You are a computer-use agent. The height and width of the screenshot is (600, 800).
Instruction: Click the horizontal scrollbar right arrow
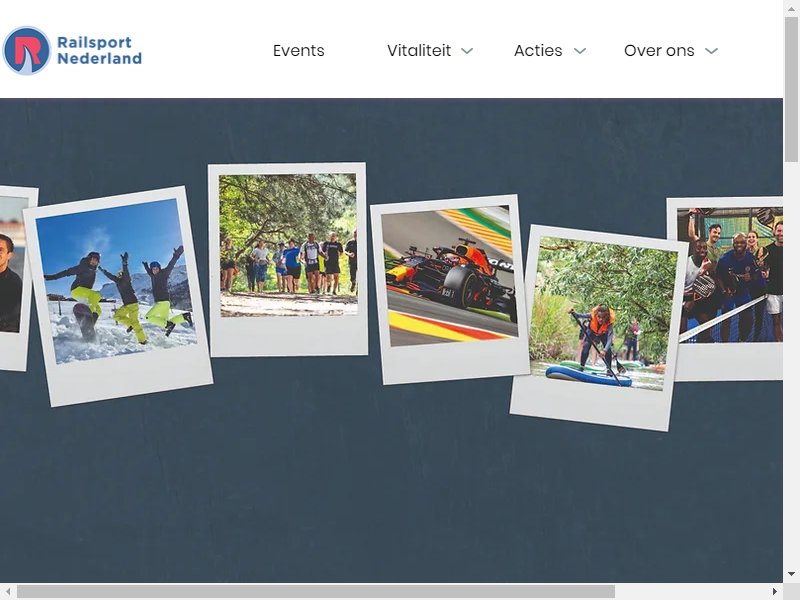(774, 591)
